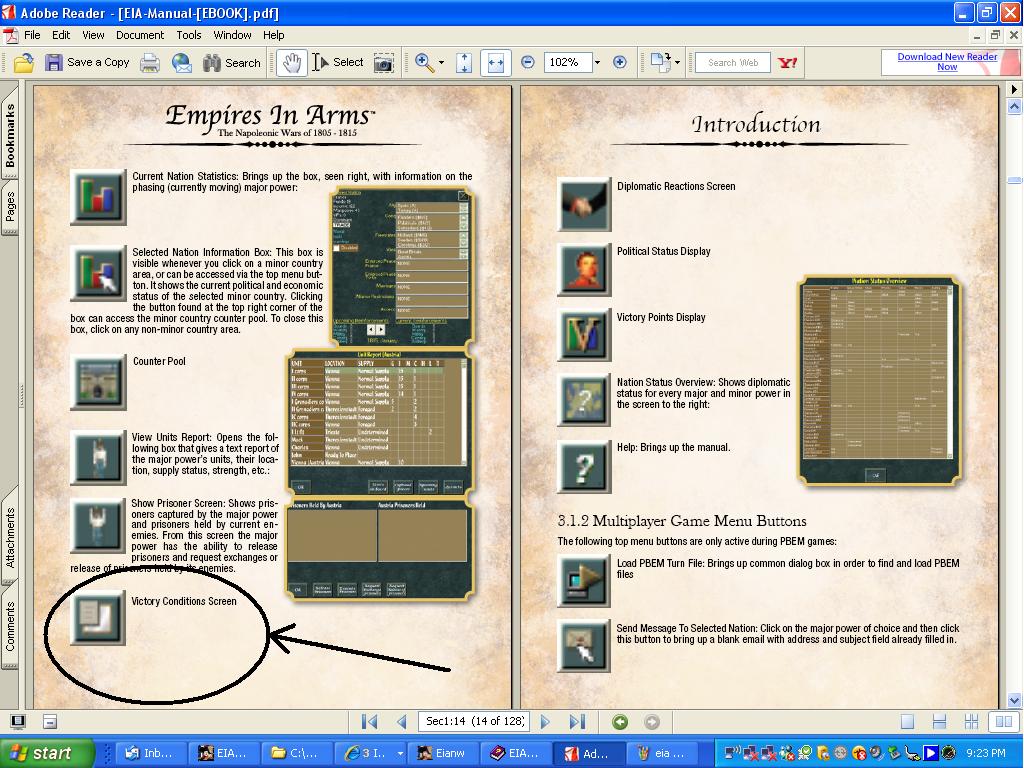Click the Zoom Out minus button
Viewport: 1024px width, 768px height.
528,62
